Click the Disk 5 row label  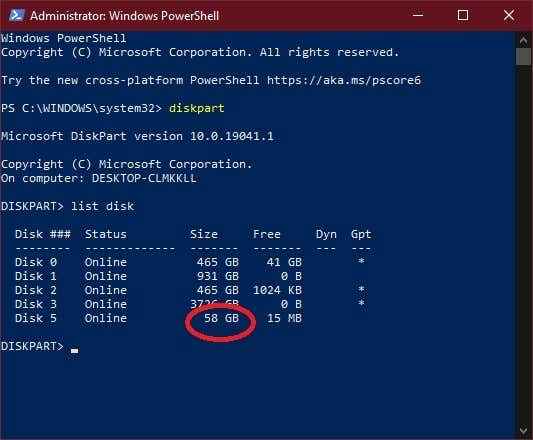[36, 318]
